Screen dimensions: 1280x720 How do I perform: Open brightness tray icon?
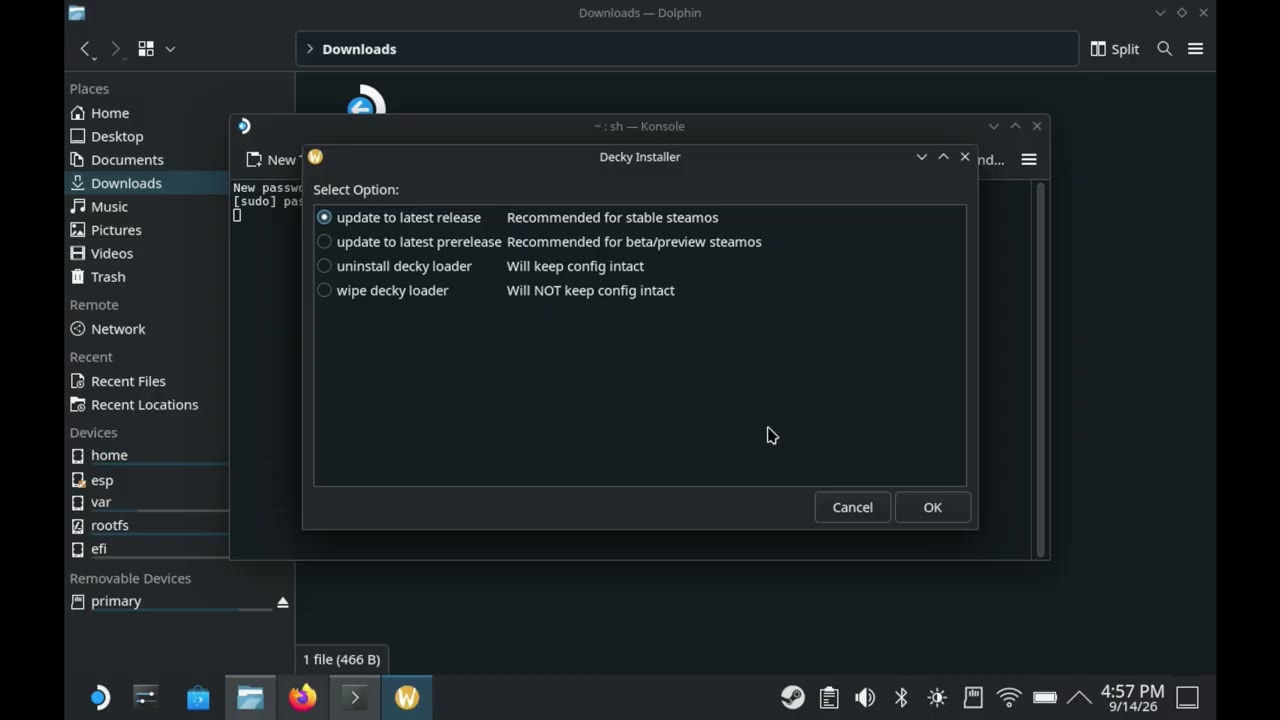(937, 697)
